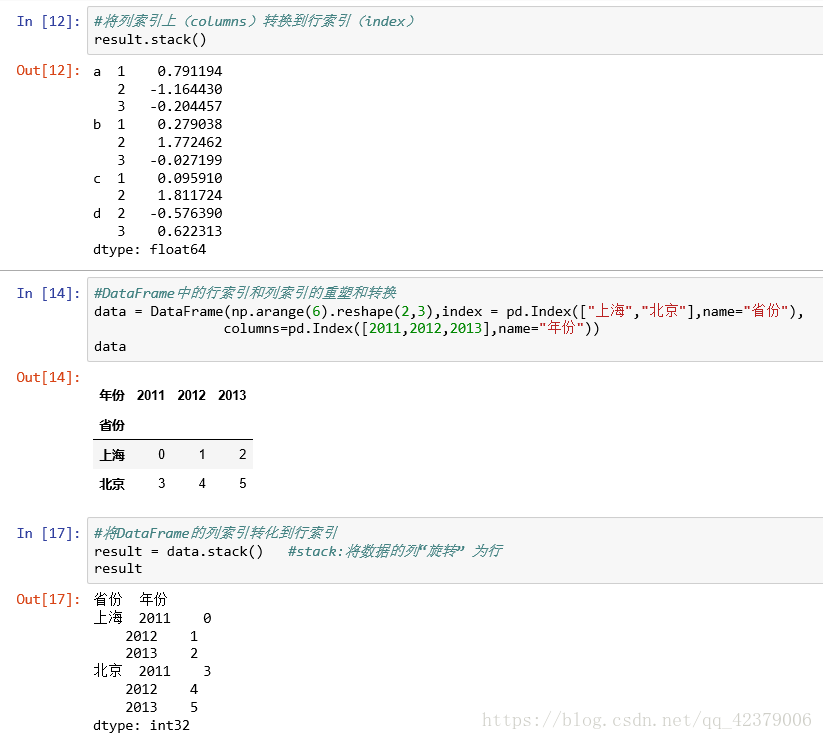The height and width of the screenshot is (740, 823).
Task: Click the blog.csdn.net watermark link
Action: (x=647, y=720)
